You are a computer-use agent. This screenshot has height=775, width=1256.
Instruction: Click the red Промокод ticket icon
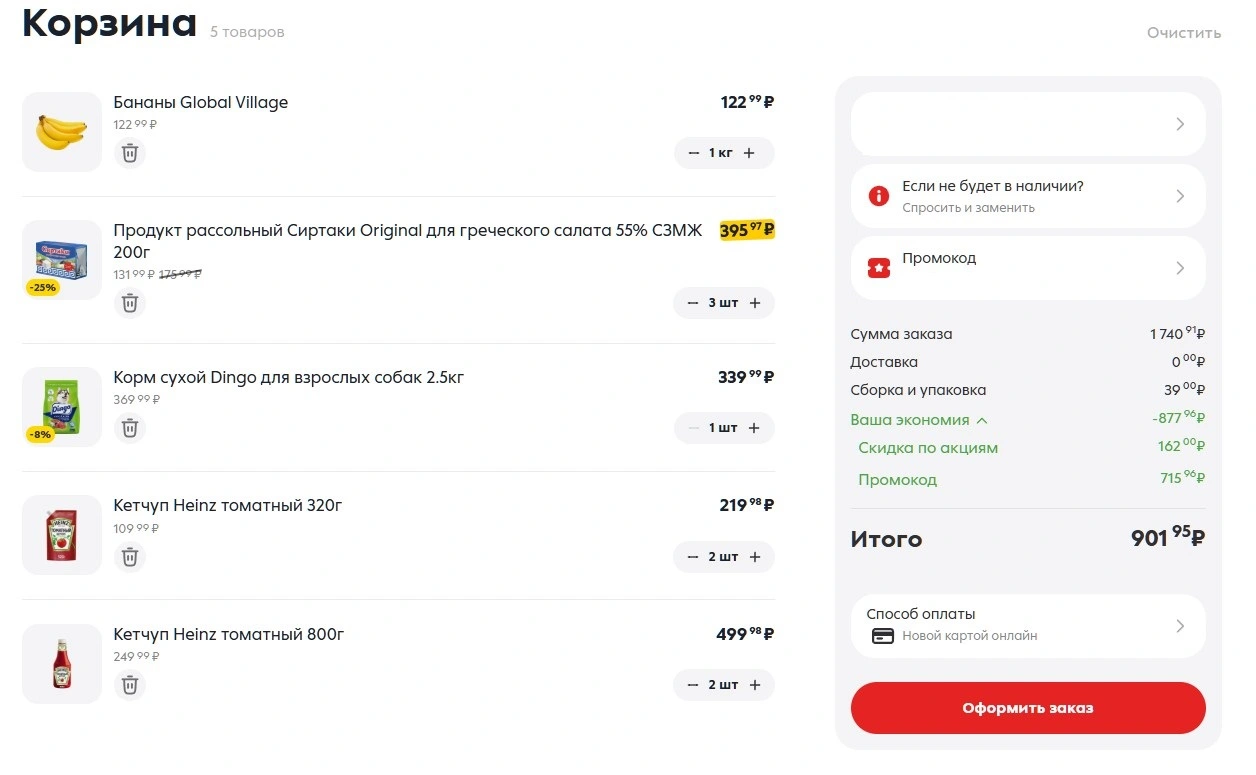(879, 268)
